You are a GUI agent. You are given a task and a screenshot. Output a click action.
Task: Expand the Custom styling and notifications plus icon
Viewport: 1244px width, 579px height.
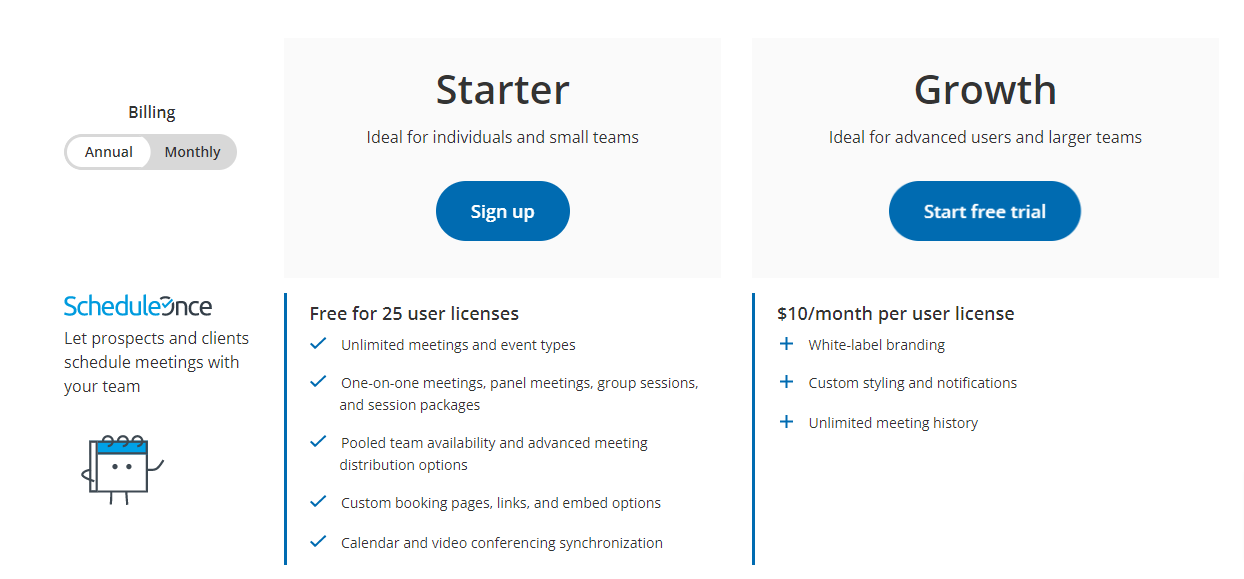(786, 382)
